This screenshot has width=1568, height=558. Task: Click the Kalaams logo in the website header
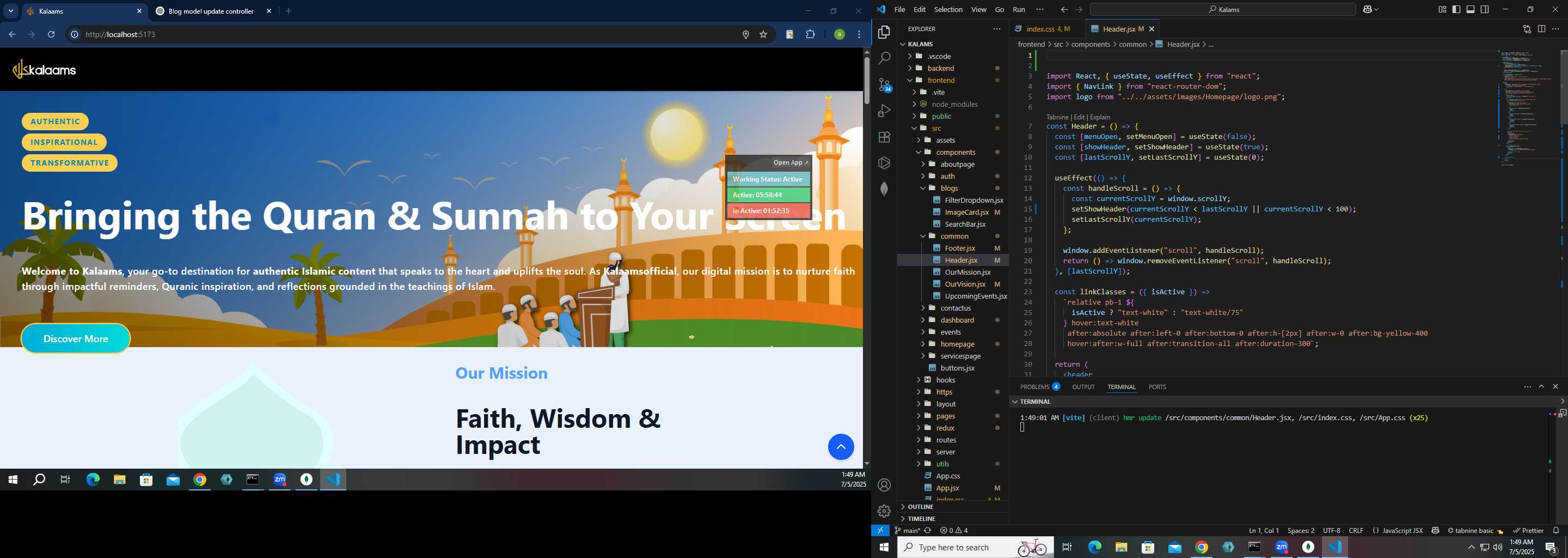(x=45, y=69)
